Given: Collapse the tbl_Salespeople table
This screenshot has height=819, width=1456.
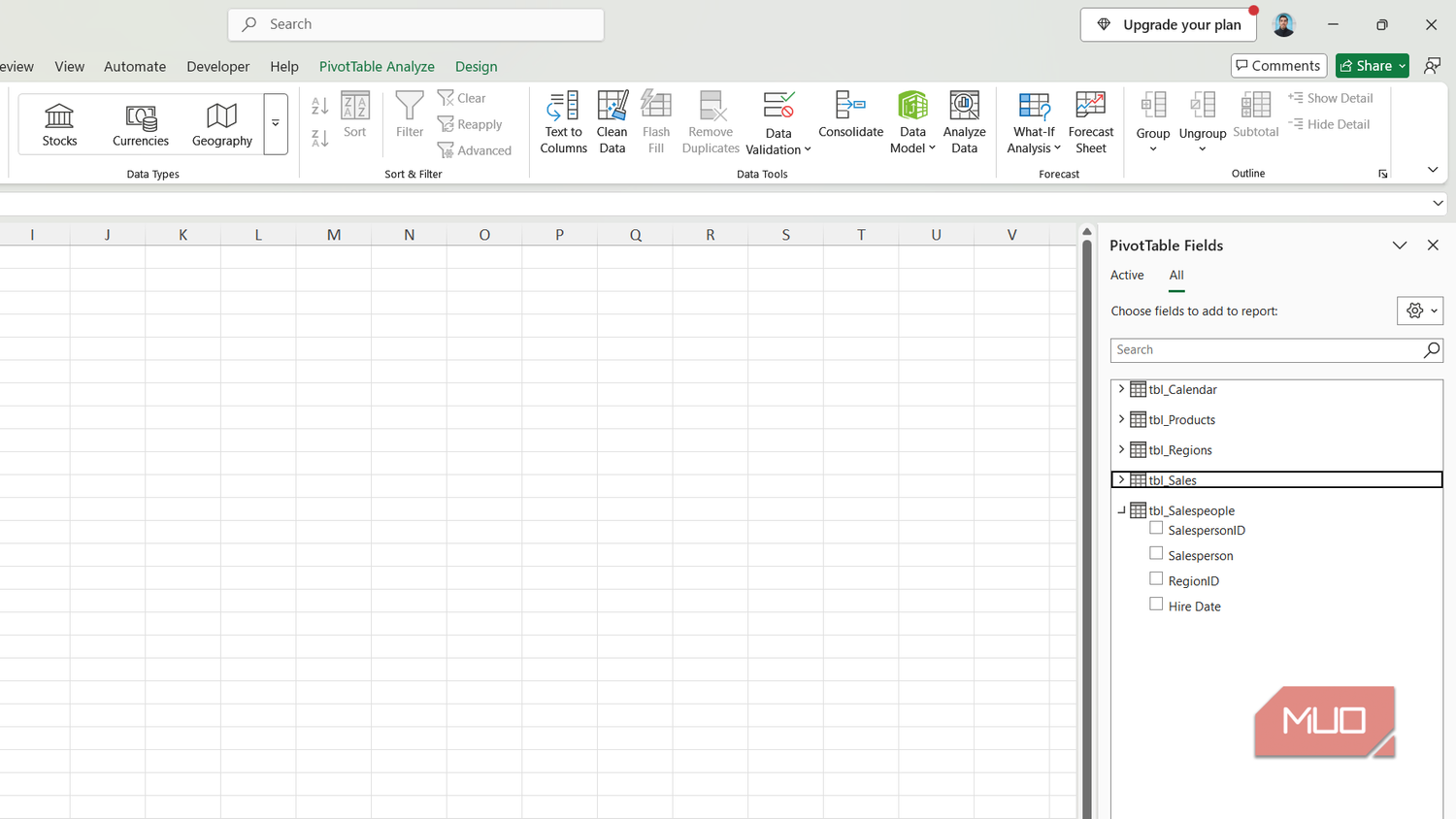Looking at the screenshot, I should coord(1121,509).
